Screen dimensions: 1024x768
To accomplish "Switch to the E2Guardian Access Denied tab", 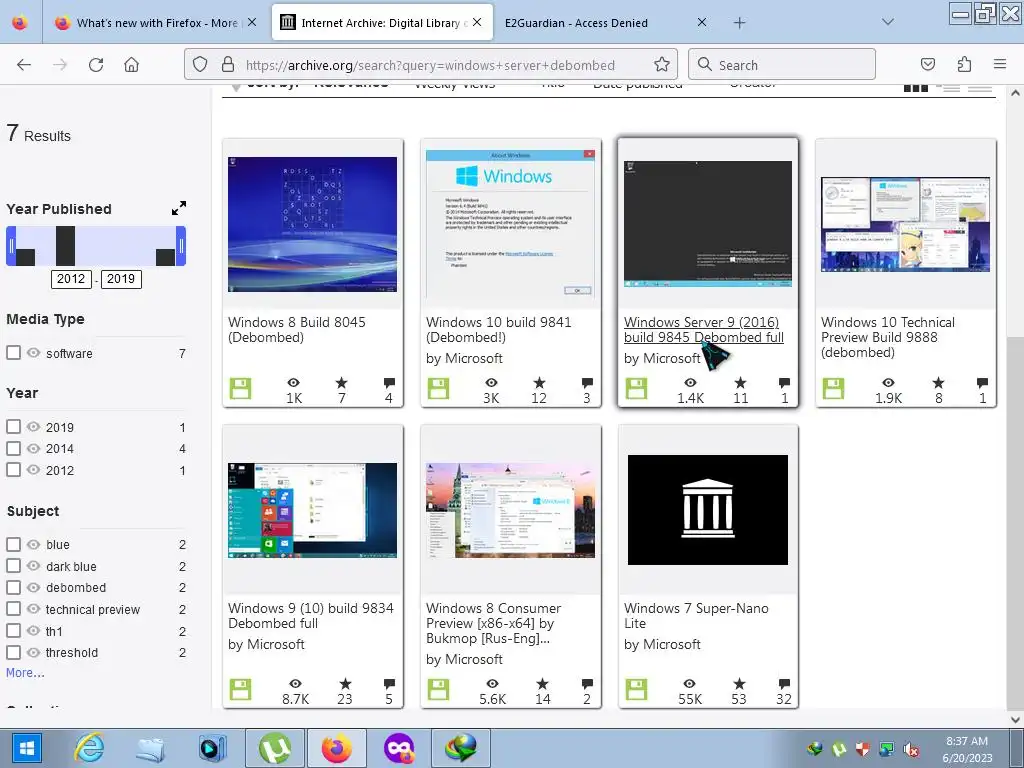I will click(x=604, y=23).
